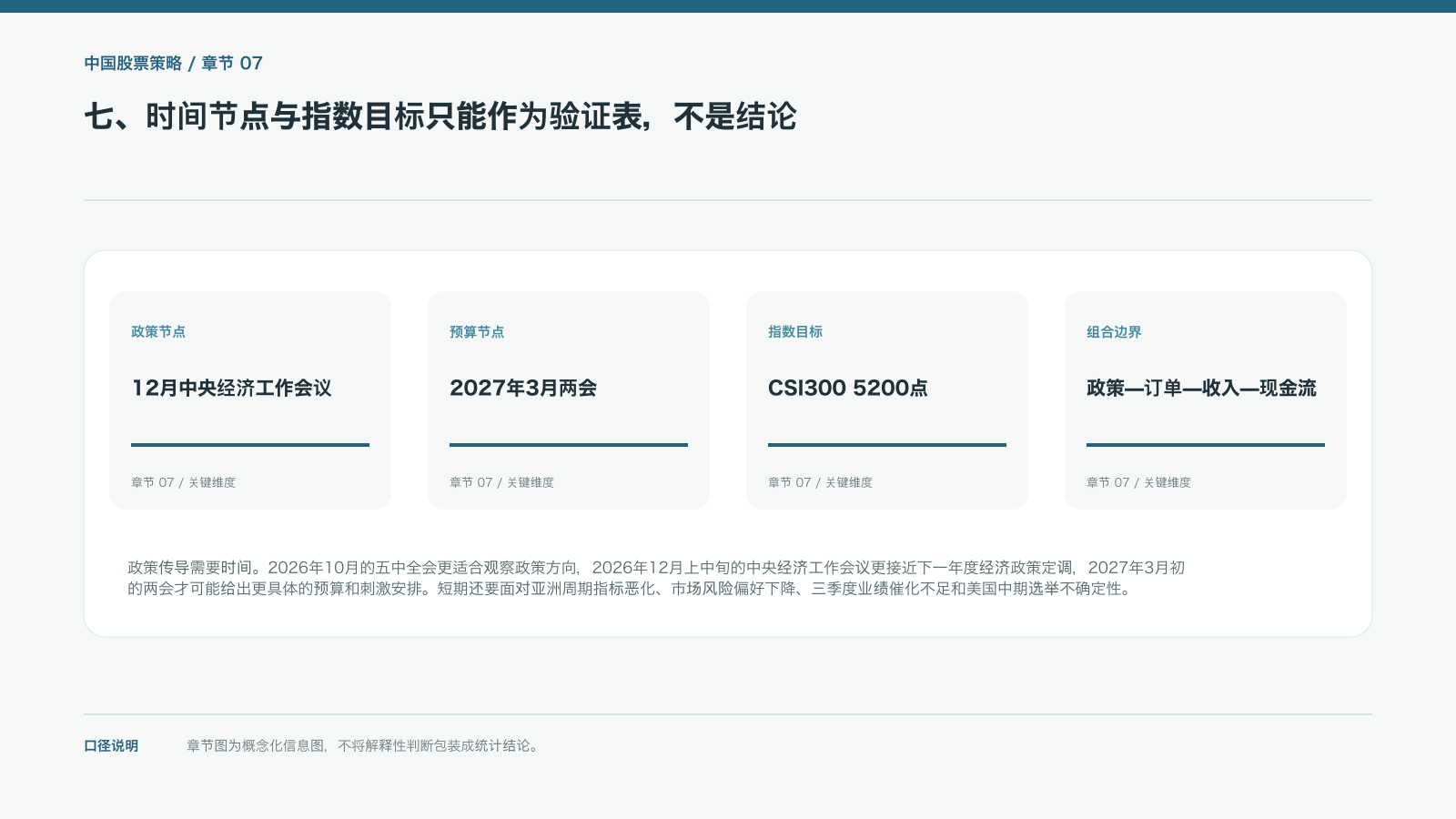Select the text 政策—订单—收入—现金流

[1201, 389]
